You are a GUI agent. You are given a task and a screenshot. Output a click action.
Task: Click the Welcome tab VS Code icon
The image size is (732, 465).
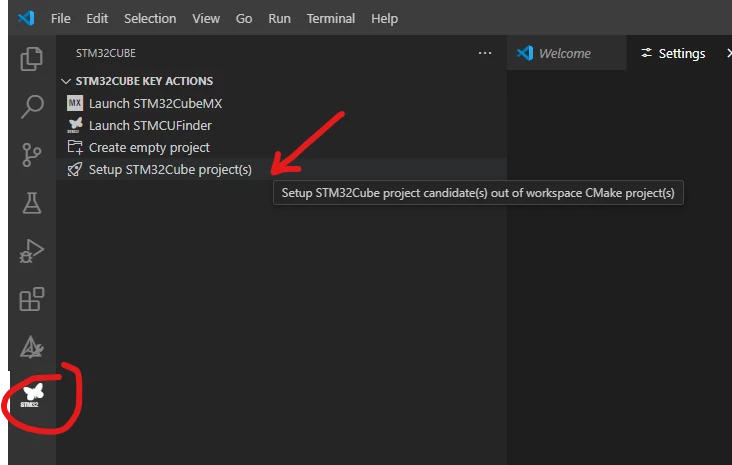pos(525,53)
